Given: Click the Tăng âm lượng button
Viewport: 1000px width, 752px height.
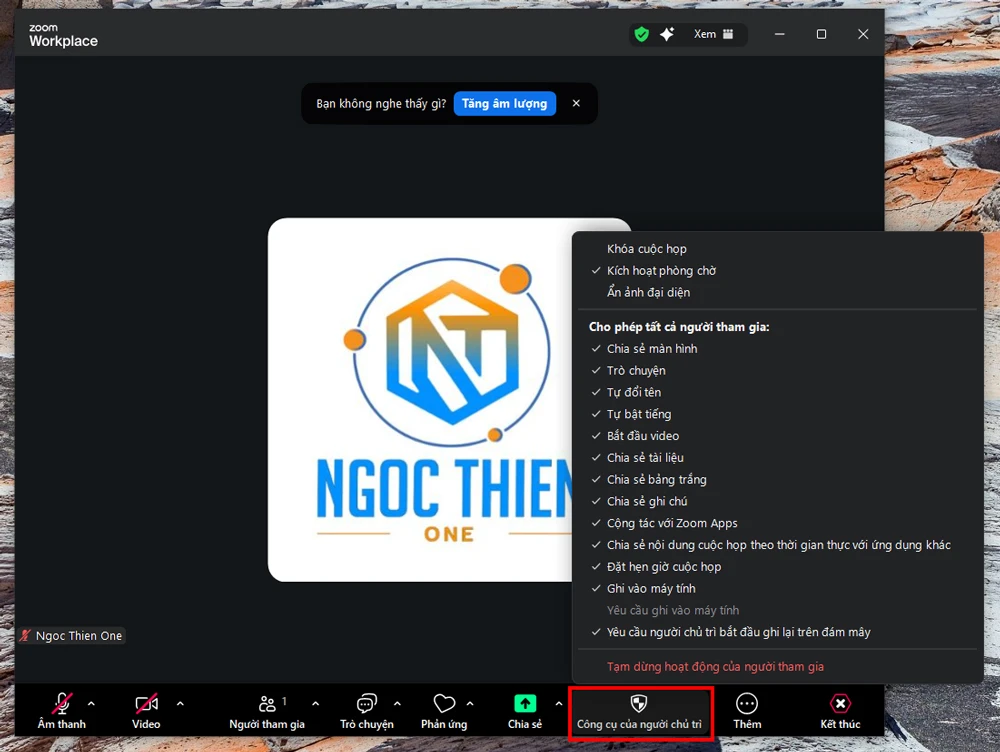Looking at the screenshot, I should click(504, 104).
